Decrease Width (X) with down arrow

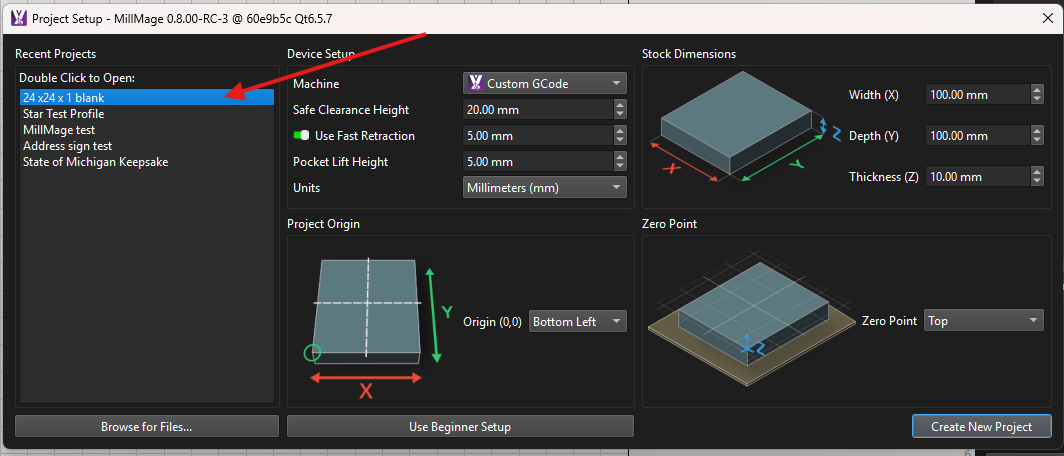tap(1037, 99)
